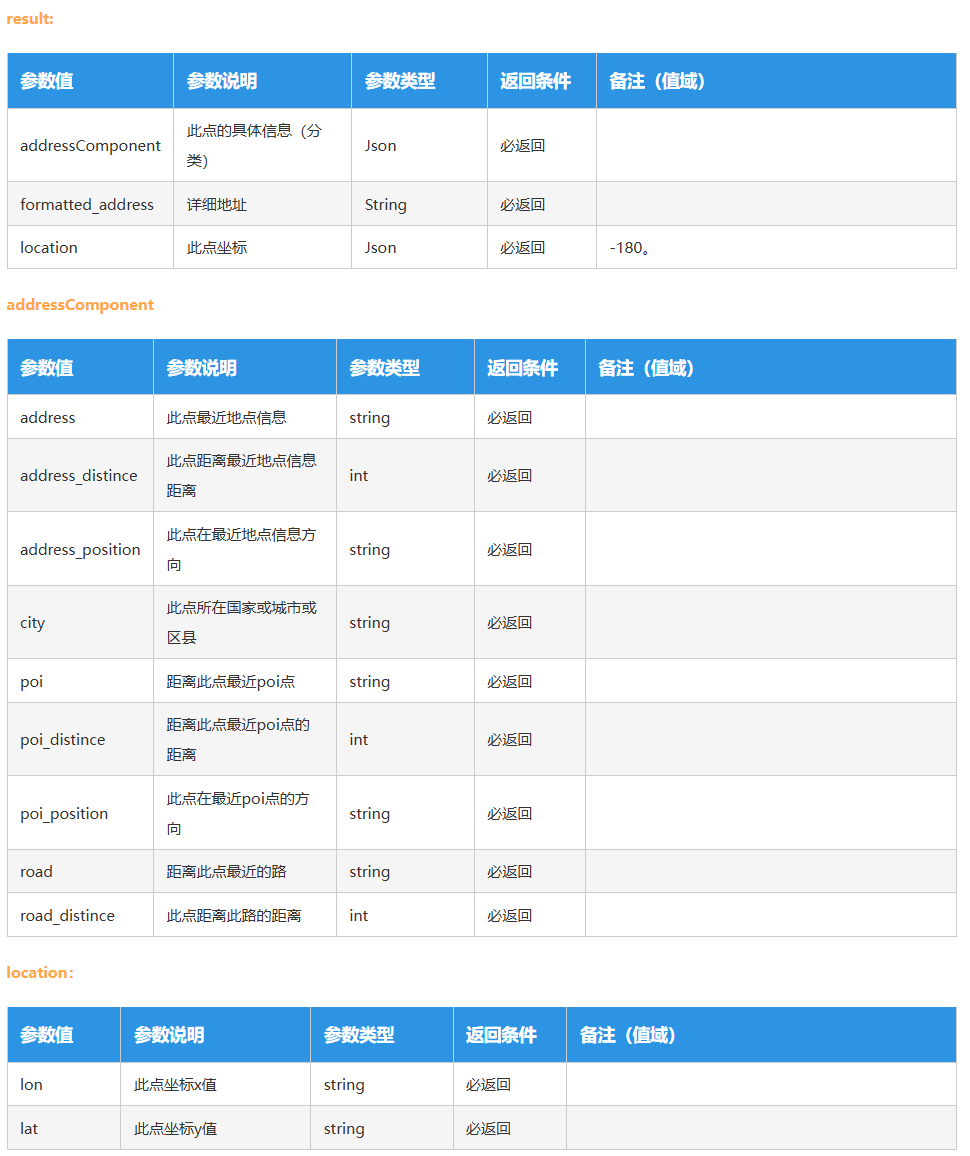Click the 'string' type cell for city
Viewport: 970px width, 1156px height.
[x=405, y=622]
